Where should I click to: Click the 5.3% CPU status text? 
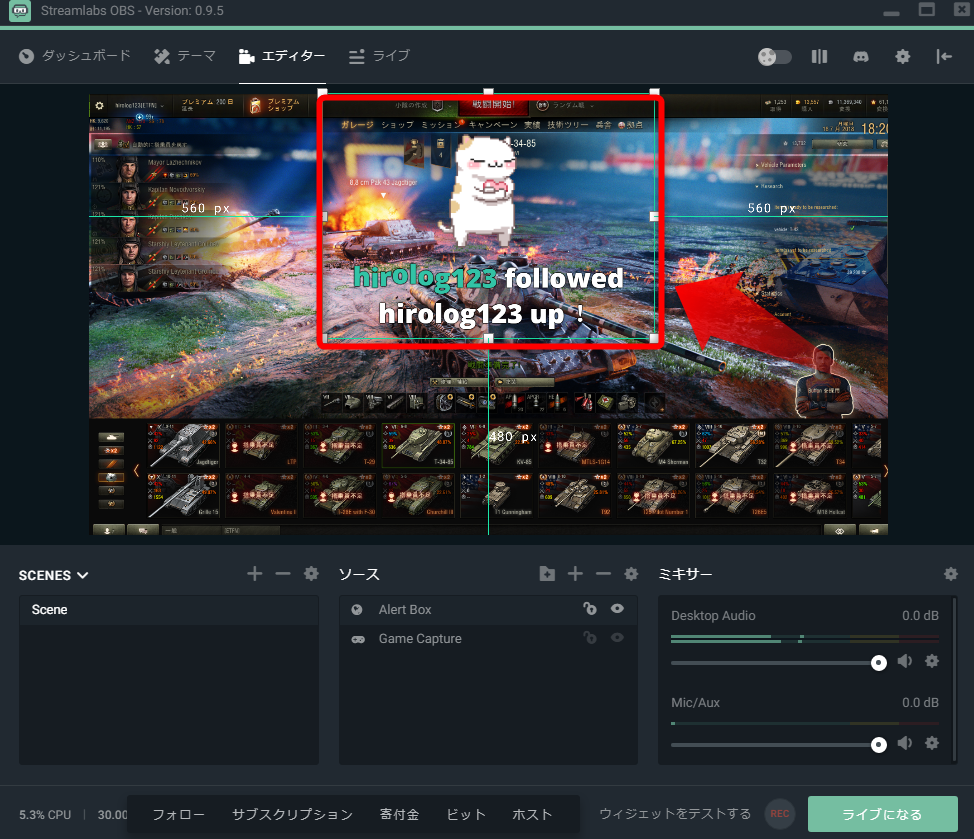45,815
